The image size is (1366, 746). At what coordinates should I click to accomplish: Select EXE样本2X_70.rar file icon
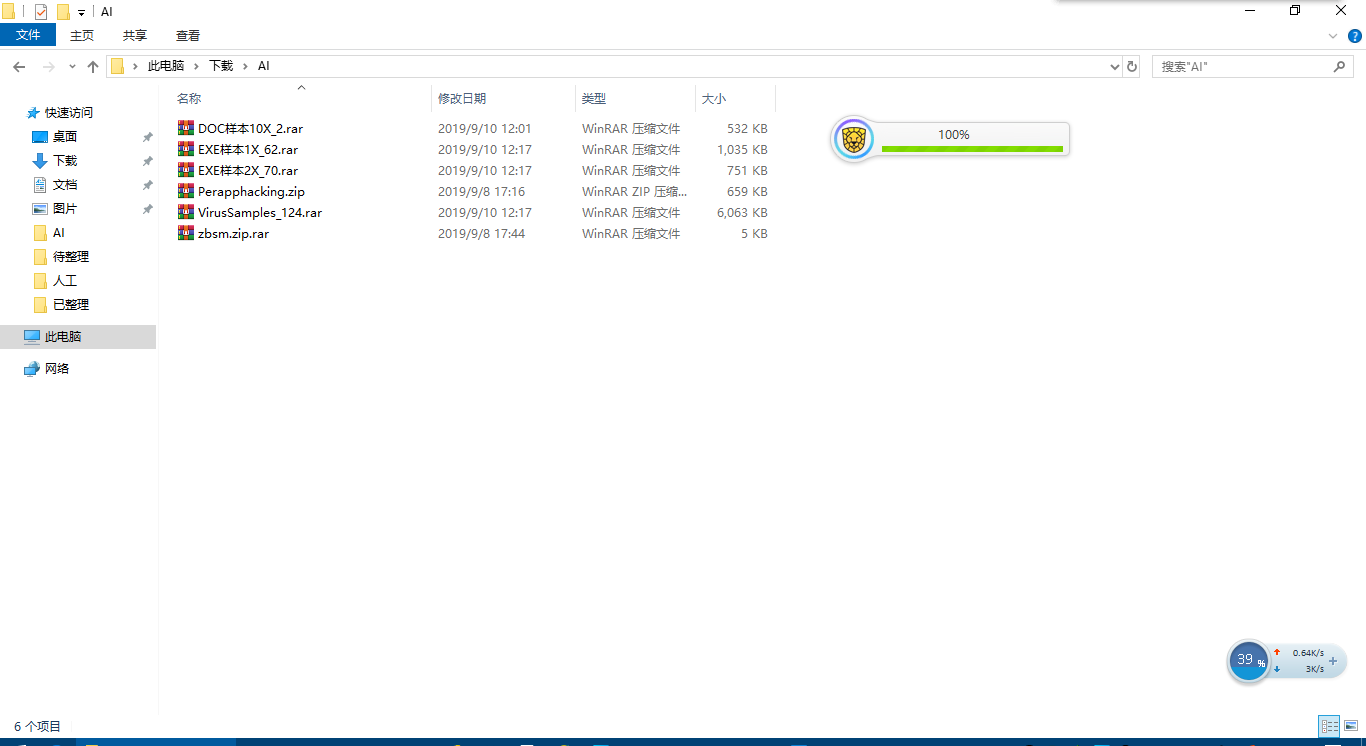pos(185,170)
